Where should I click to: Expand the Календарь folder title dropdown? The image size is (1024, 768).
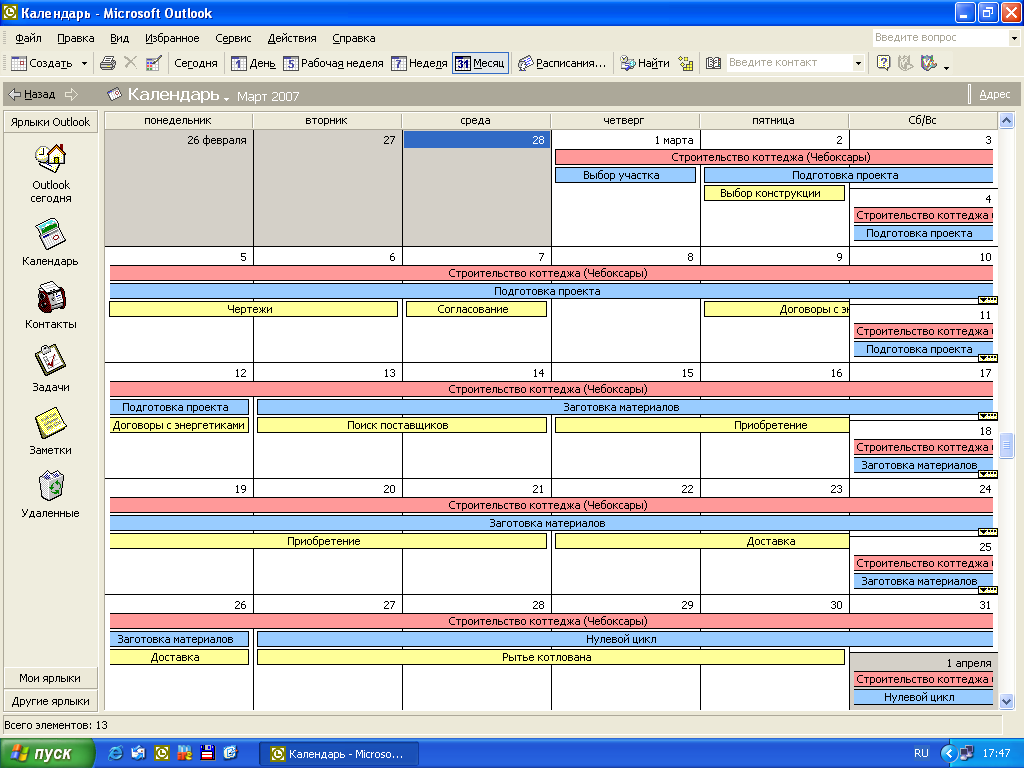point(227,98)
